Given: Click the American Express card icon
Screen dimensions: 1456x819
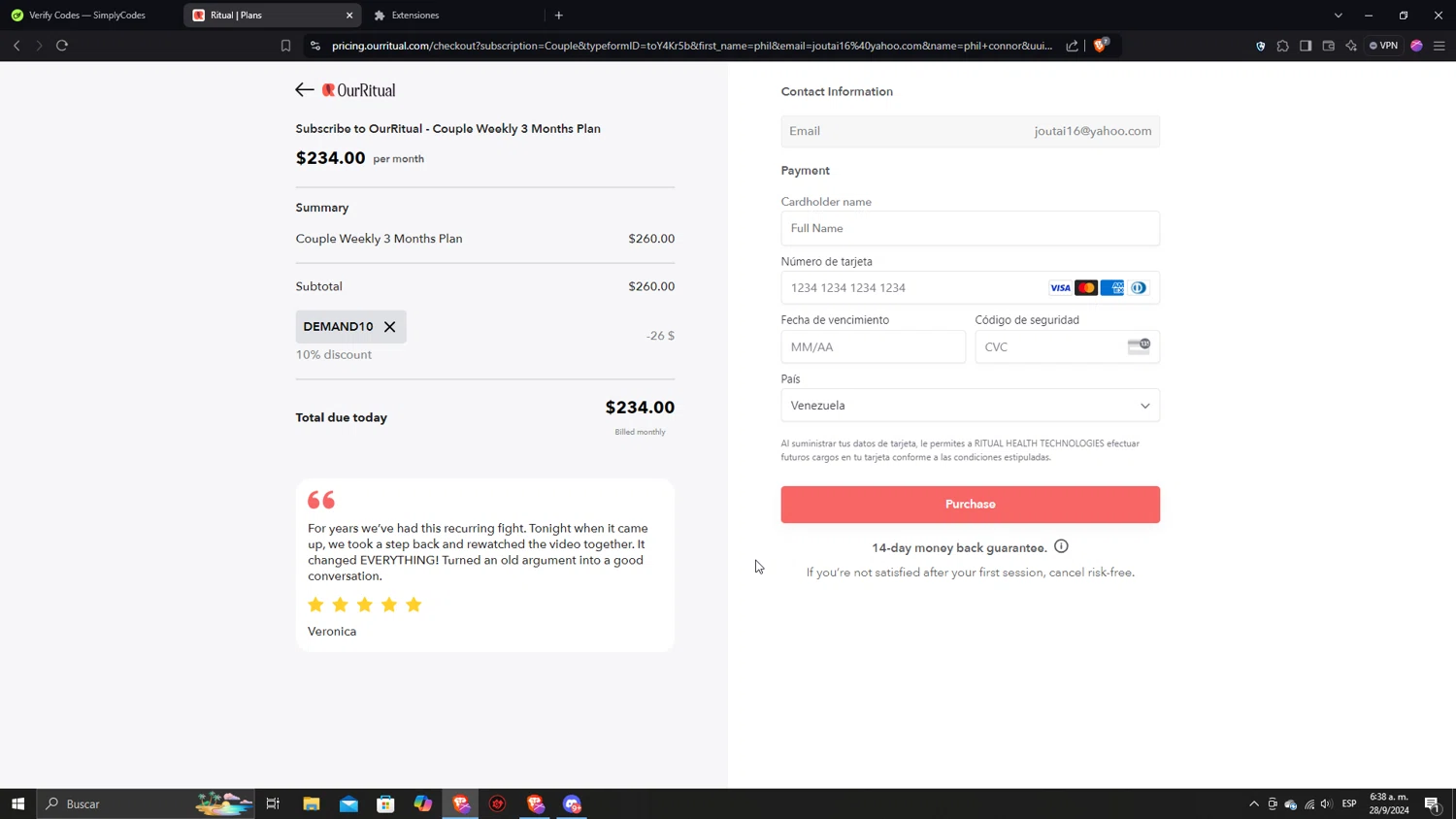Looking at the screenshot, I should (1112, 288).
